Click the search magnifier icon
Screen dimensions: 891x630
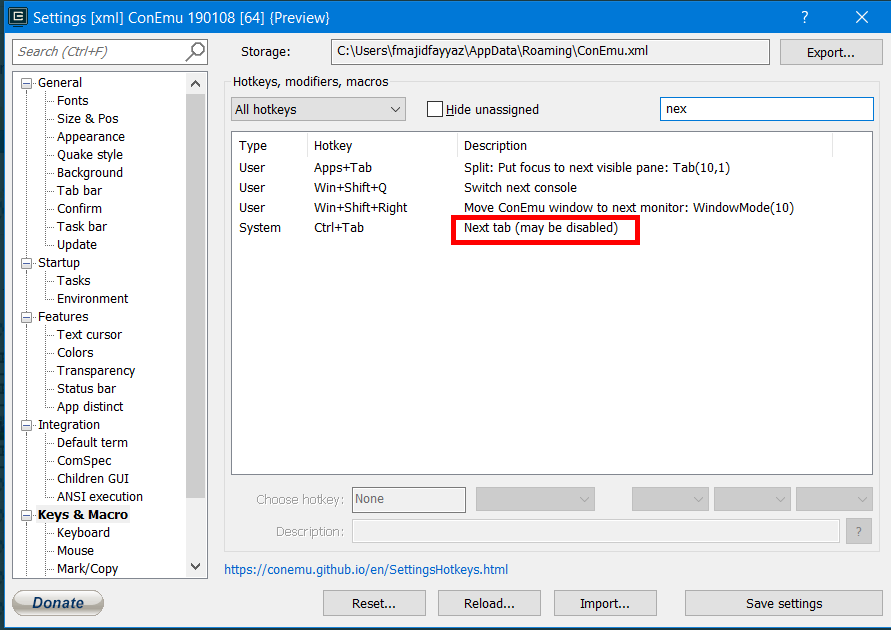[195, 52]
